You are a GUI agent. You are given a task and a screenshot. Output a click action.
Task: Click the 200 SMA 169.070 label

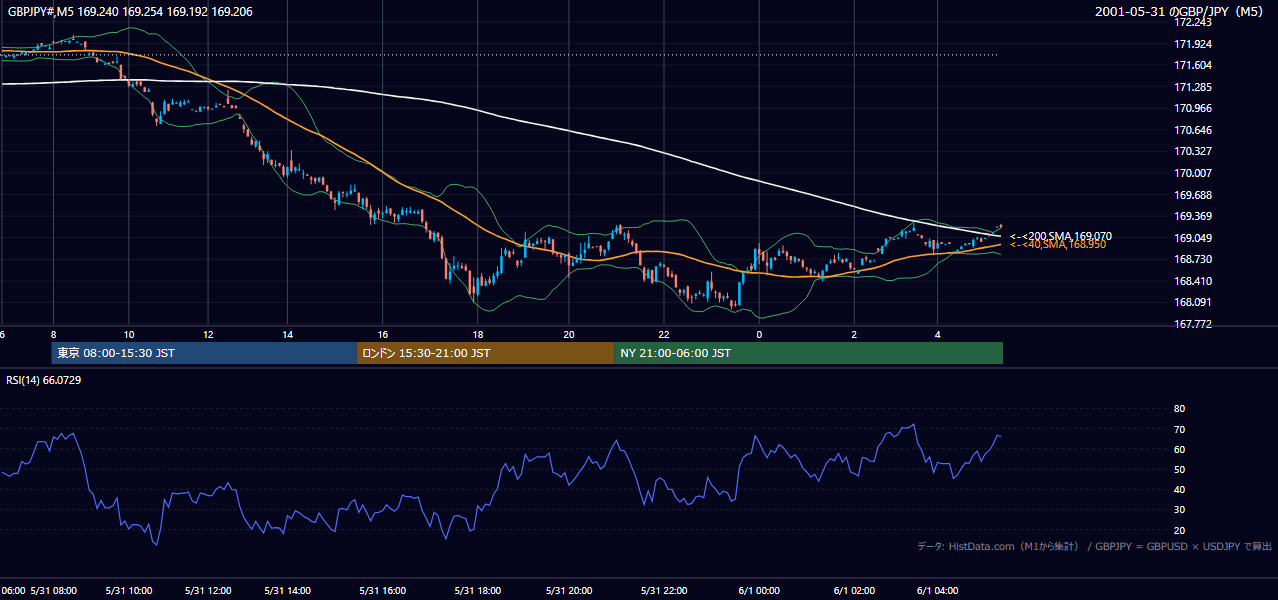(x=1060, y=236)
